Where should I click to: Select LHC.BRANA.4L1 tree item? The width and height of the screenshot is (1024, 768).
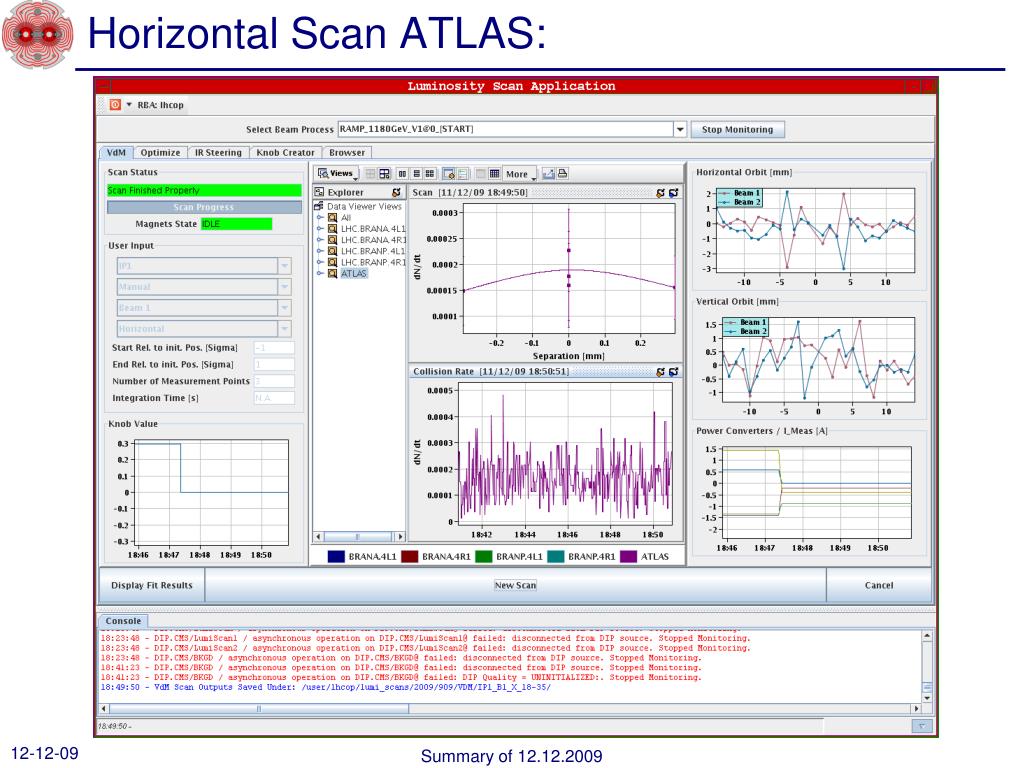tap(373, 229)
